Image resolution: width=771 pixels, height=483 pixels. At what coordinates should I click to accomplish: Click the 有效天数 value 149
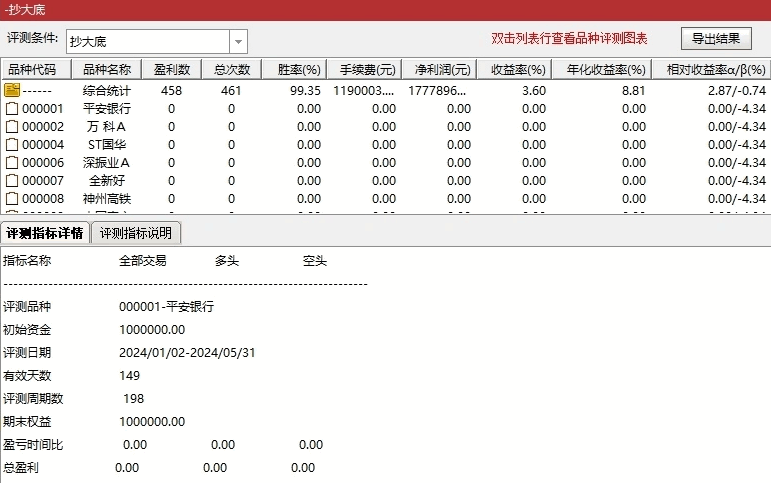coord(129,376)
